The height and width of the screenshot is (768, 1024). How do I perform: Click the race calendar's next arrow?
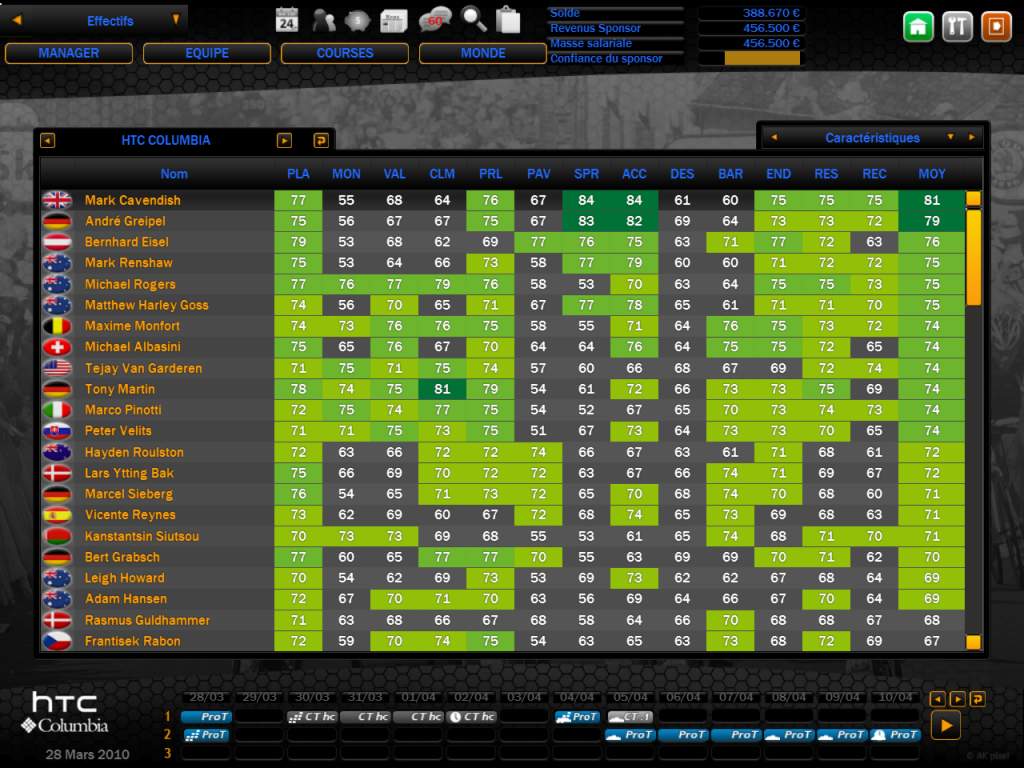[957, 699]
